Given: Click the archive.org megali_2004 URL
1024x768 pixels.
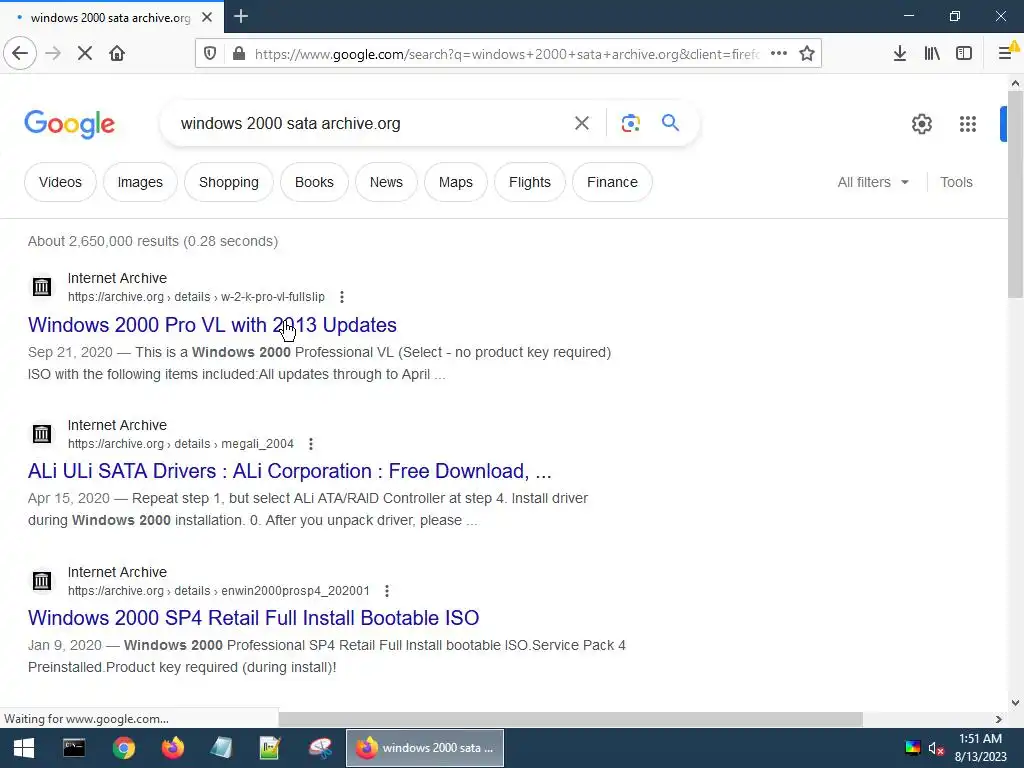Looking at the screenshot, I should 181,444.
